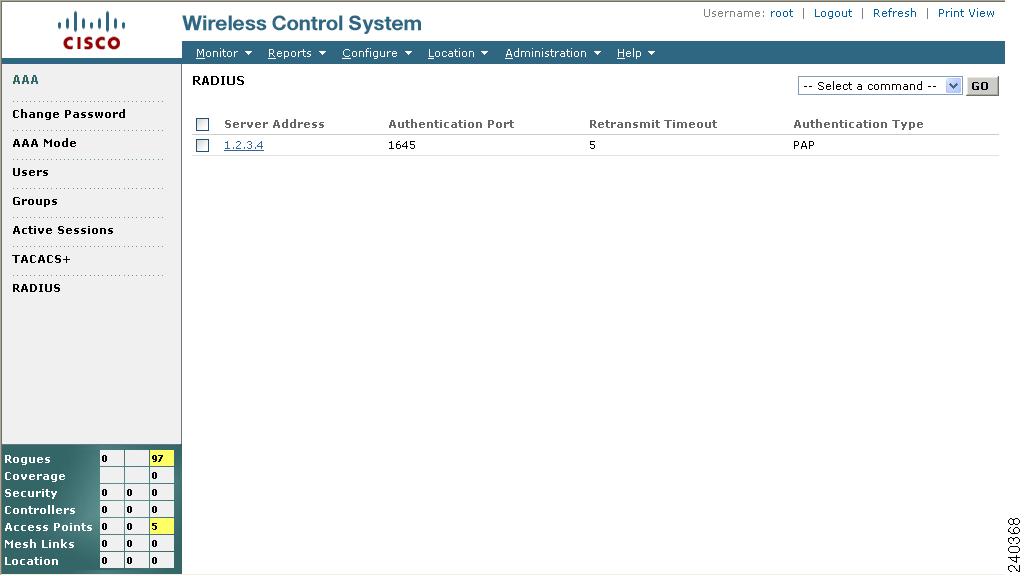Click the Coverage alarm summary label
Screen dimensions: 1025x576
[x=35, y=476]
